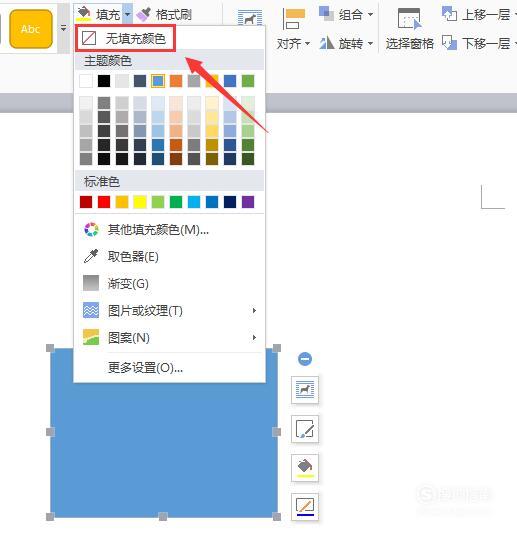Open the Rotate dropdown

(x=356, y=44)
